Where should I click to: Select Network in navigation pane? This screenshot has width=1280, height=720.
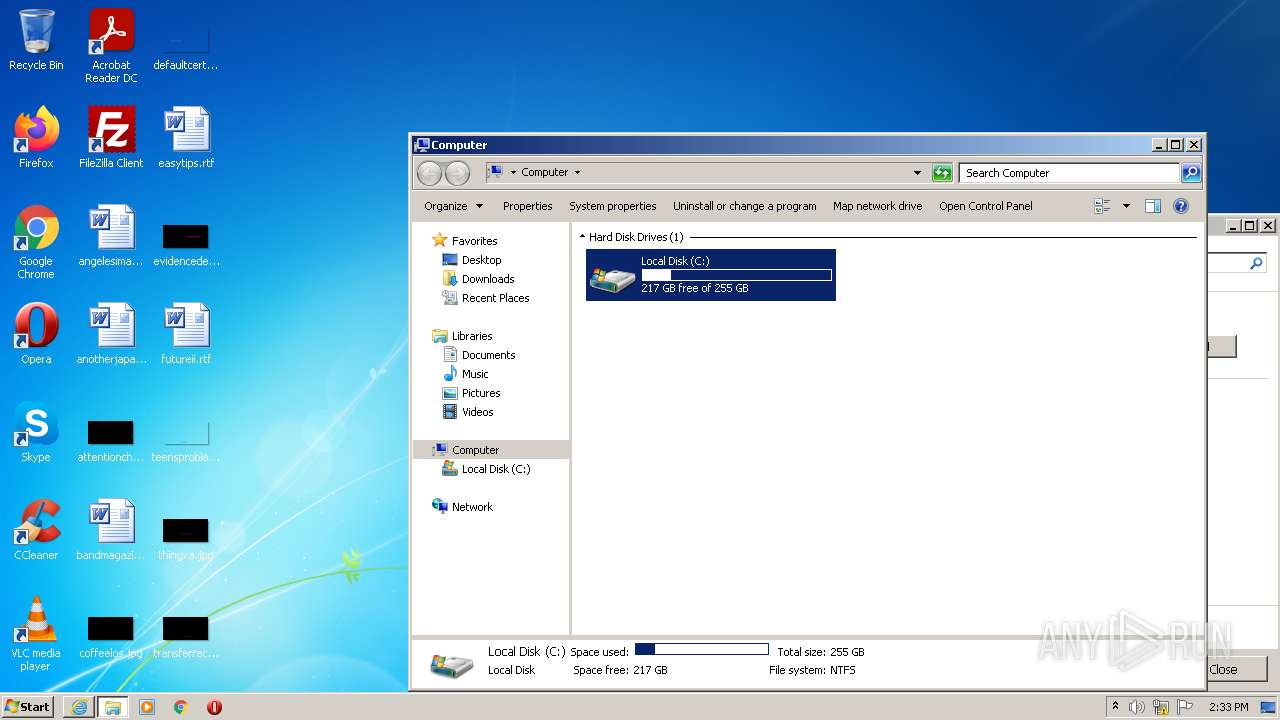pos(462,507)
